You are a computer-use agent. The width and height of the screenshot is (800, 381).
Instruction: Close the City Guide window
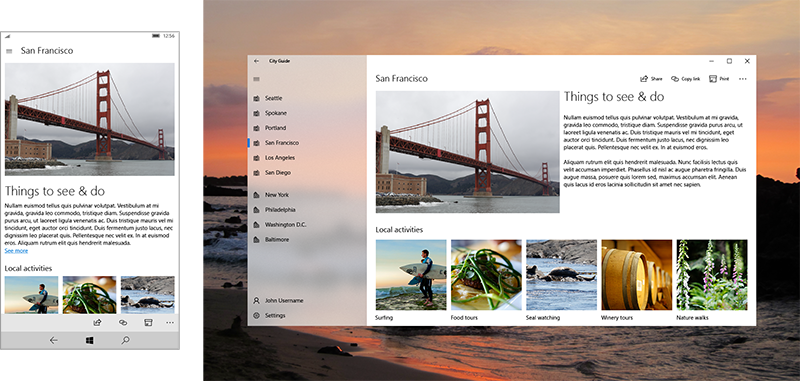tap(747, 61)
